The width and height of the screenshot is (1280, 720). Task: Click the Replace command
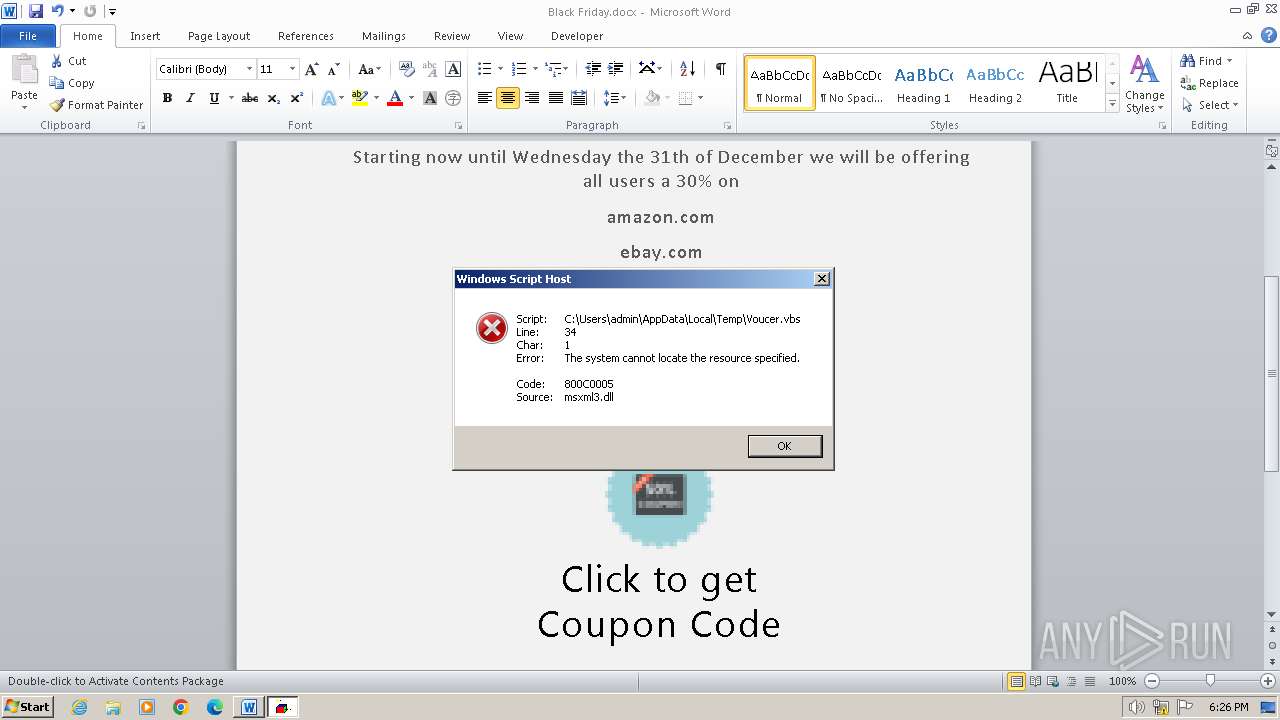[1209, 83]
